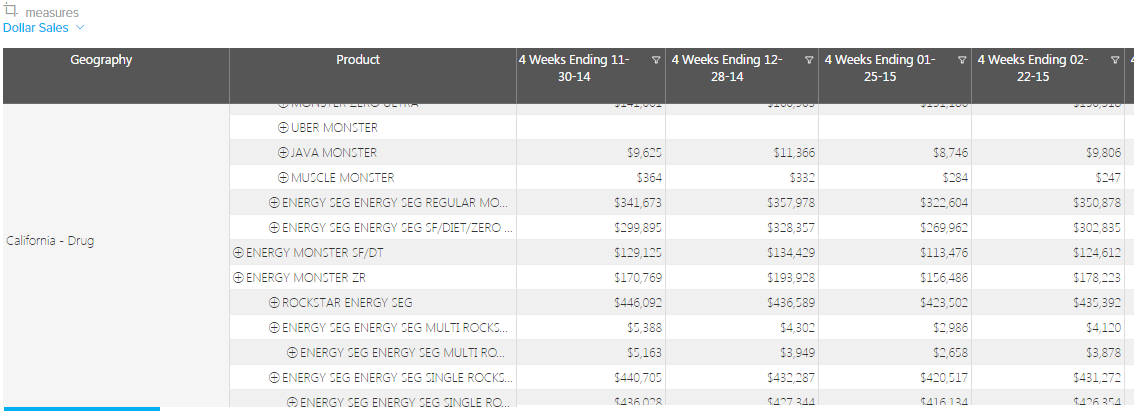The width and height of the screenshot is (1134, 419).
Task: Click the measures crop icon
Action: point(11,10)
